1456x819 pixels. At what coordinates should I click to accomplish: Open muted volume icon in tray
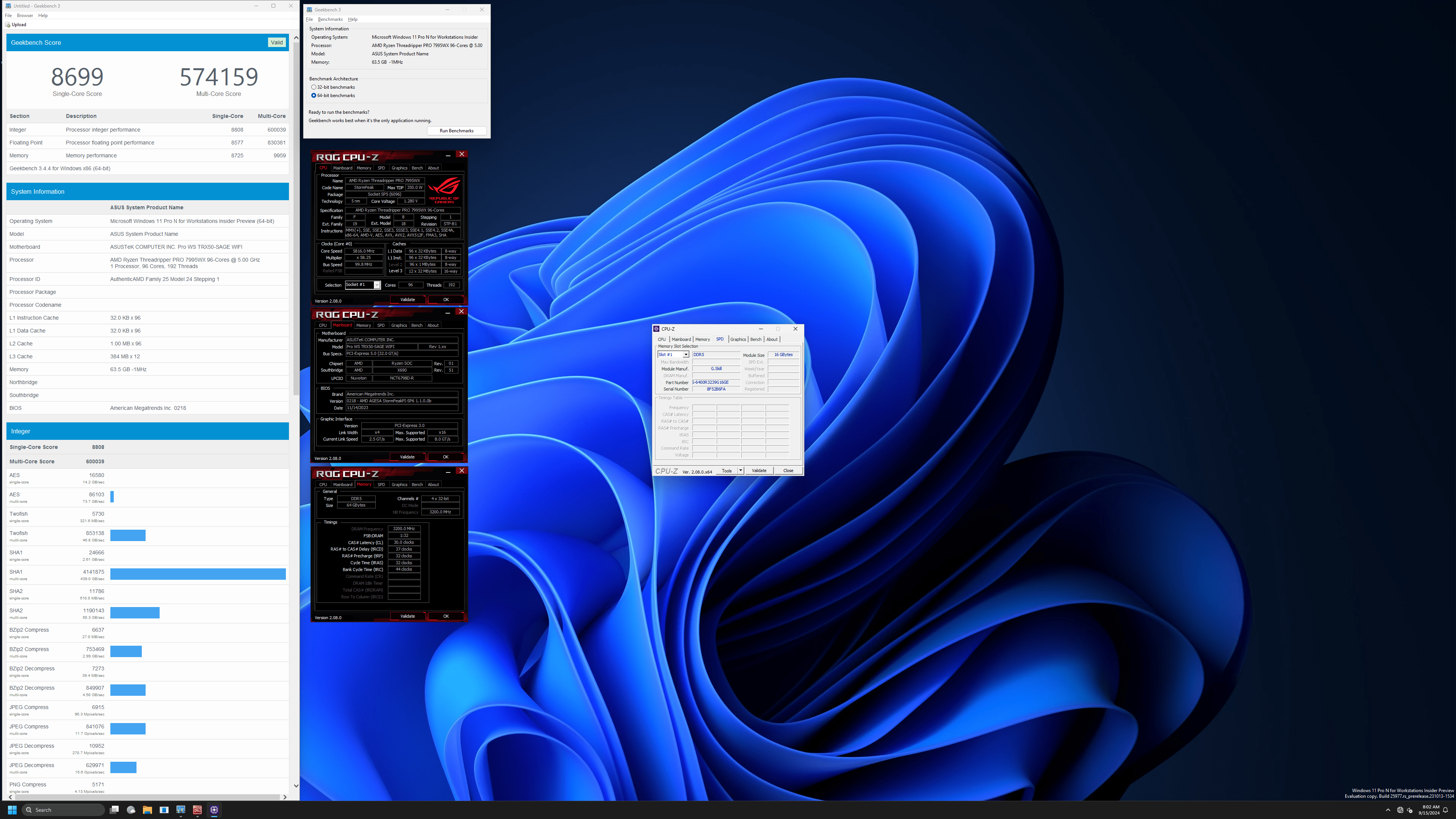click(x=1410, y=810)
